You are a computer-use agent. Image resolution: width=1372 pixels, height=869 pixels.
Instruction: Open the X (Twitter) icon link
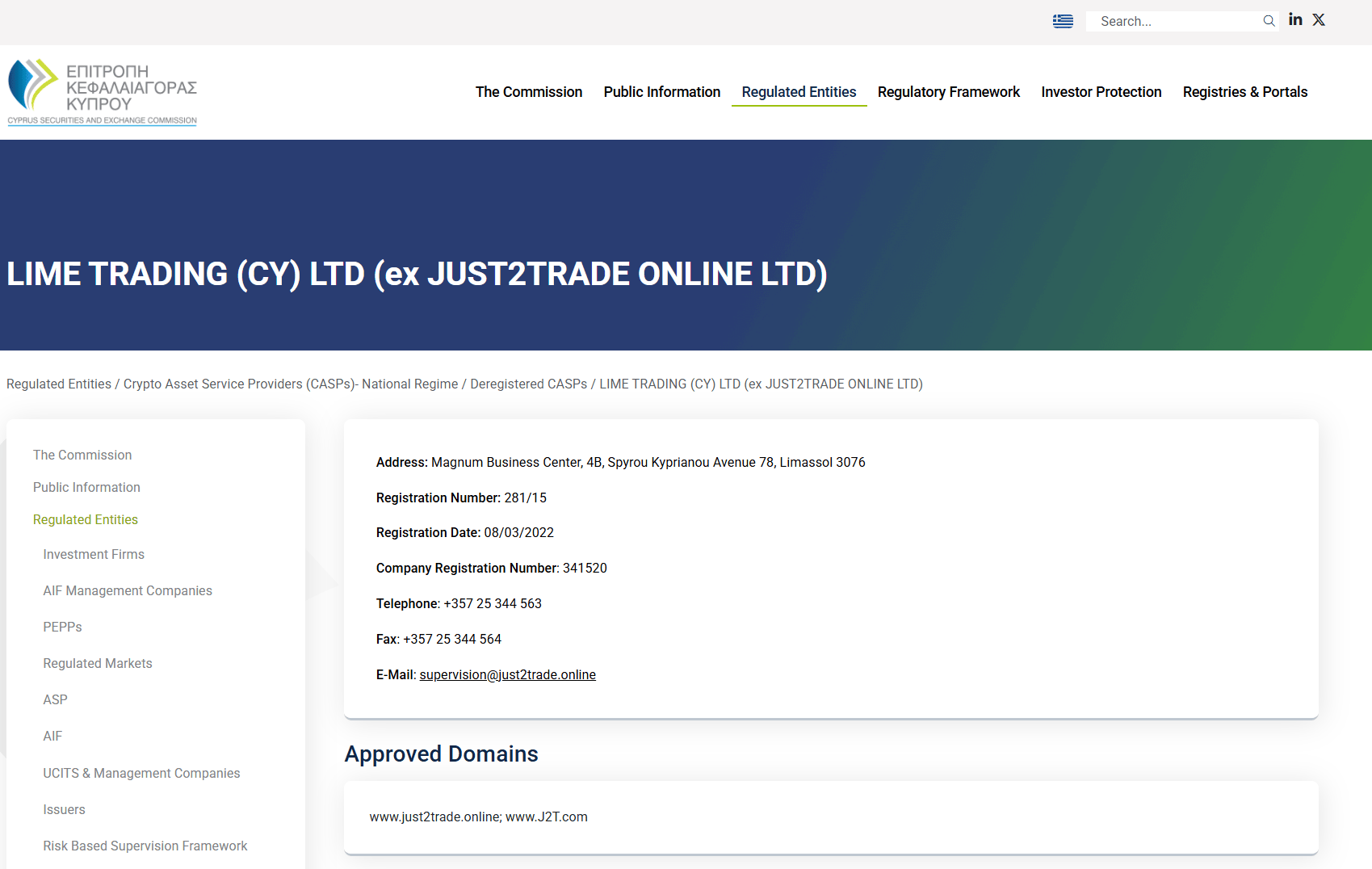click(x=1319, y=19)
